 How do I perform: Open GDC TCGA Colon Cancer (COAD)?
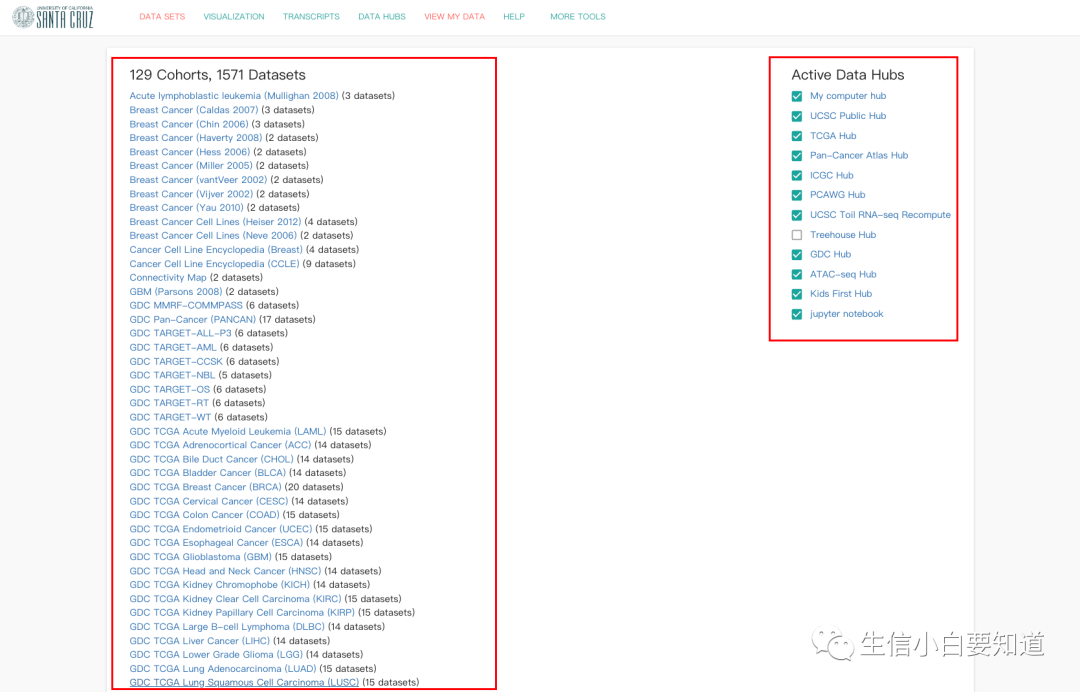[x=205, y=514]
